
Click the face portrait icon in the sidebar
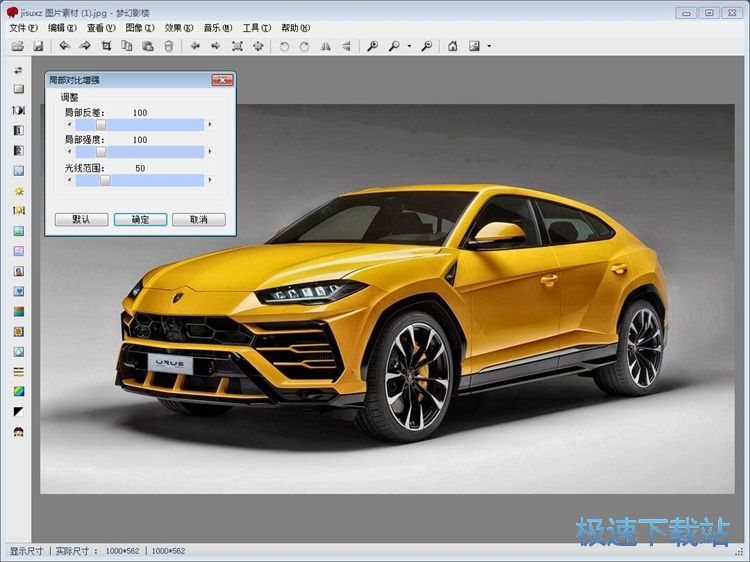pos(18,431)
